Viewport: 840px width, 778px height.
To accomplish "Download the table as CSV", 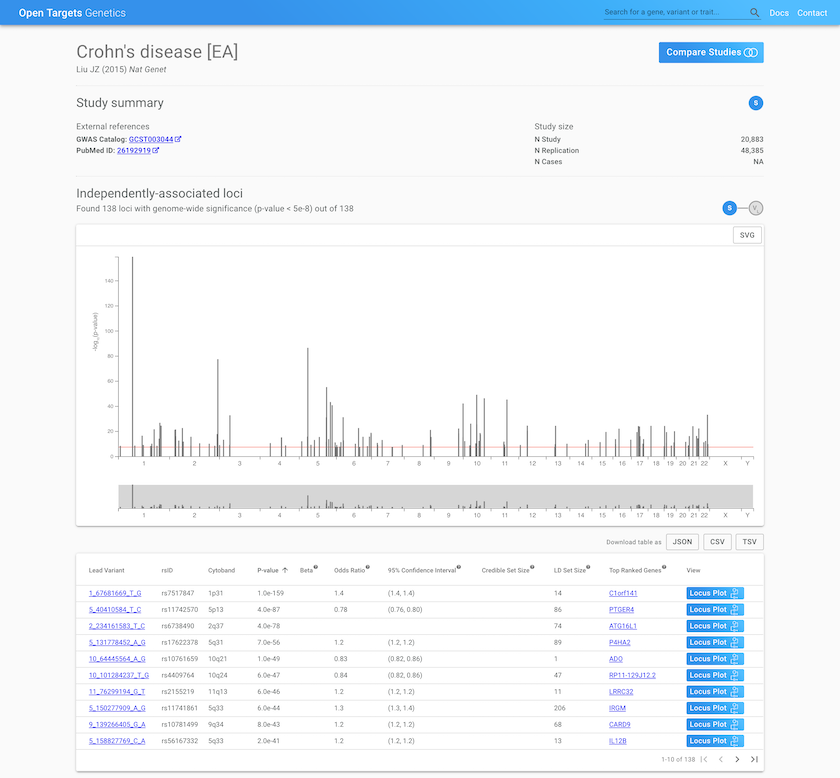I will coord(717,541).
